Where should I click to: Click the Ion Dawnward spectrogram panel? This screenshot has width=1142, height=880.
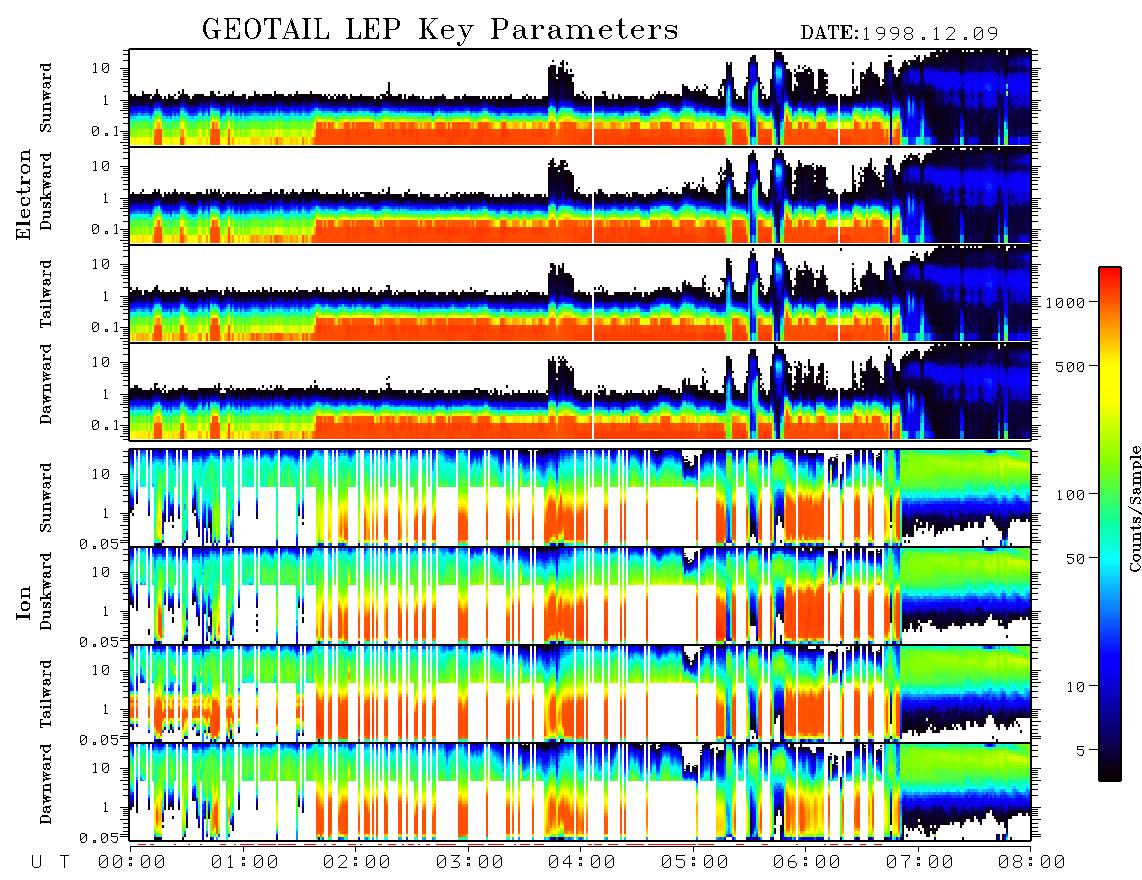580,792
